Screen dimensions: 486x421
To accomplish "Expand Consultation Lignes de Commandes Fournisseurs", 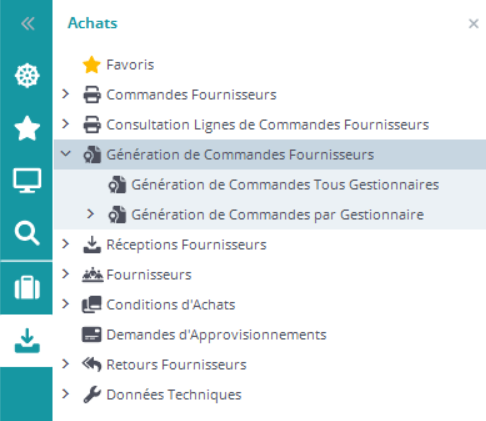I will [x=66, y=124].
